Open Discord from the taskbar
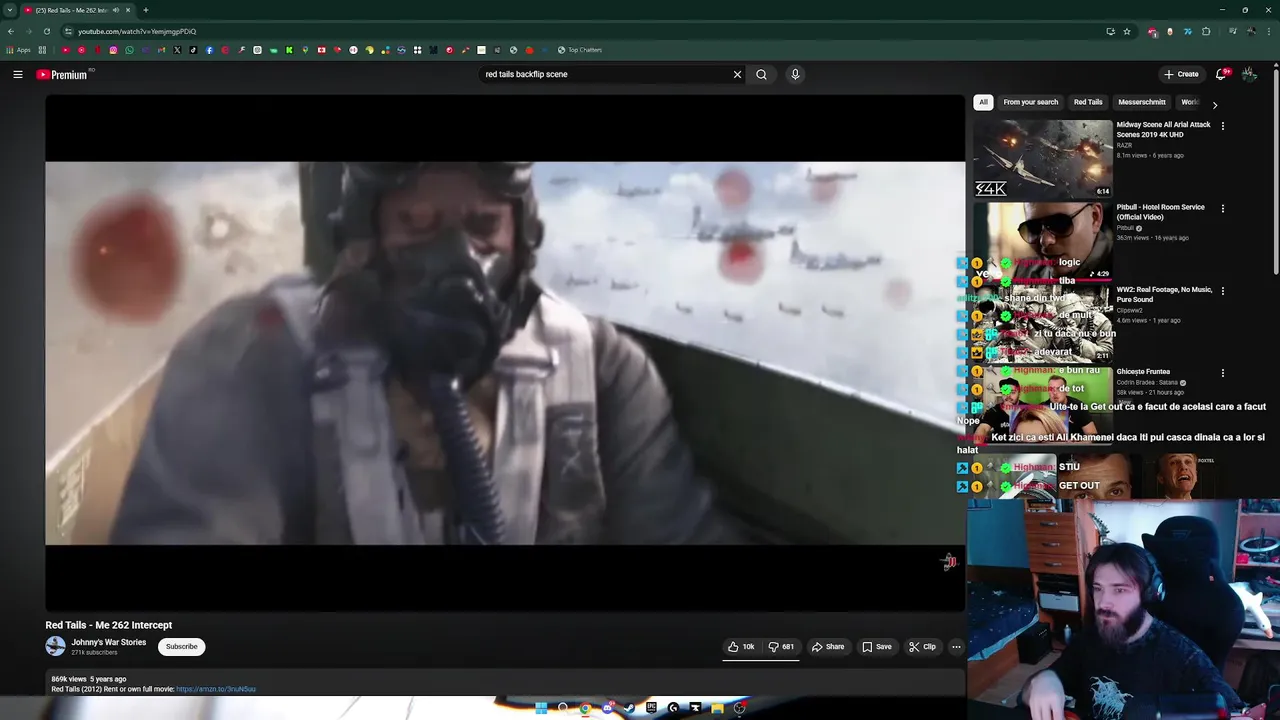 [607, 708]
